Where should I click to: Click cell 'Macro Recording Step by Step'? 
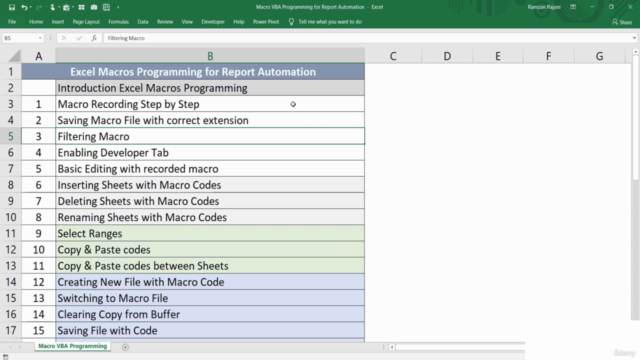coord(210,104)
